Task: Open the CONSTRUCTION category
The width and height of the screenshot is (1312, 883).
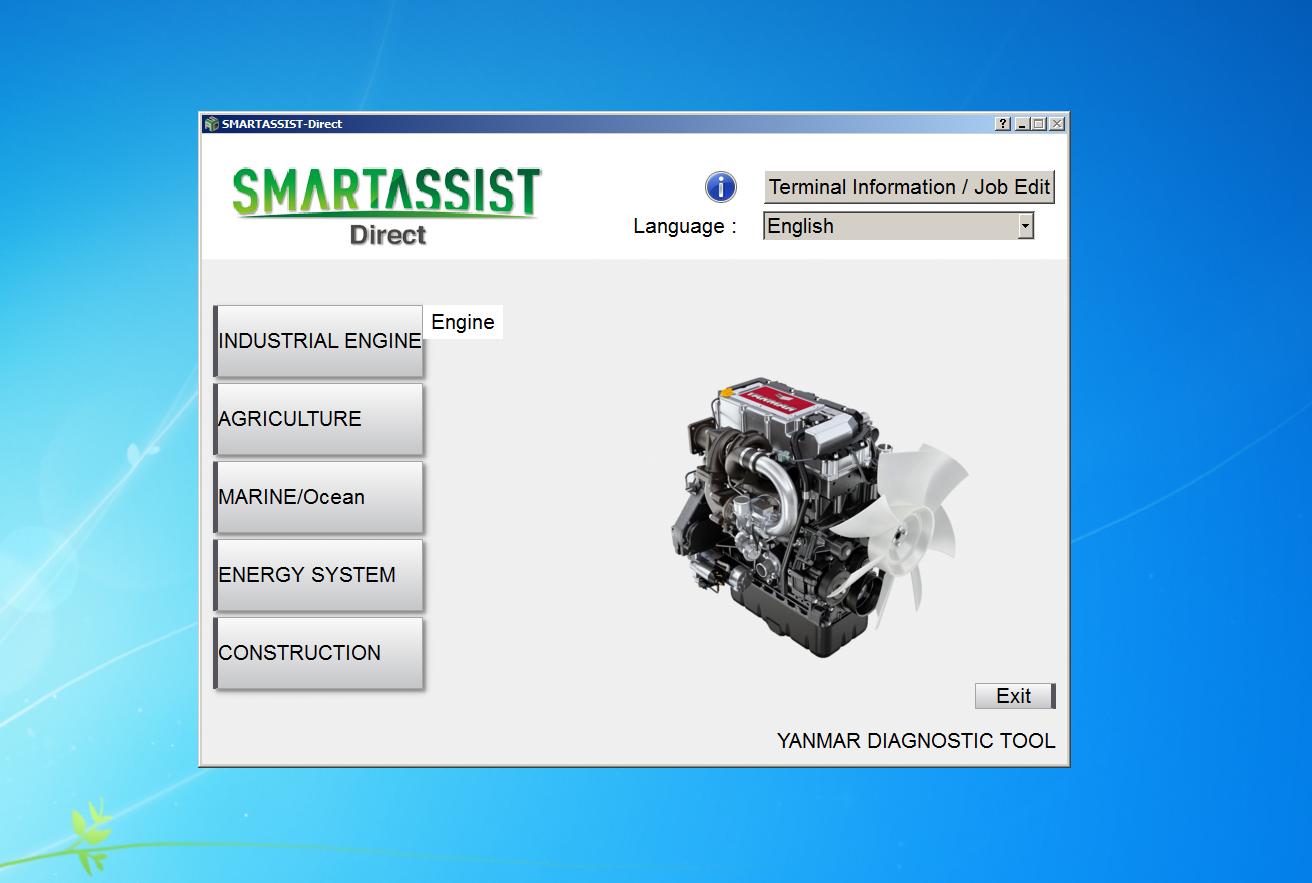Action: (318, 652)
